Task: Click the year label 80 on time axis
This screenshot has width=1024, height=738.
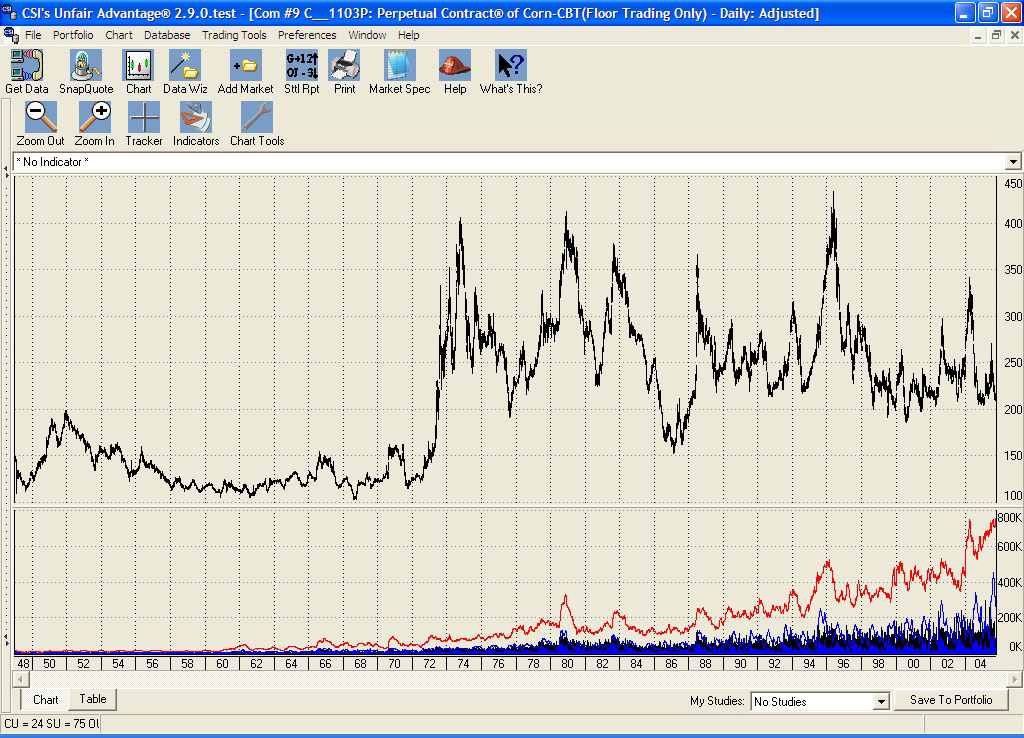Action: (567, 664)
